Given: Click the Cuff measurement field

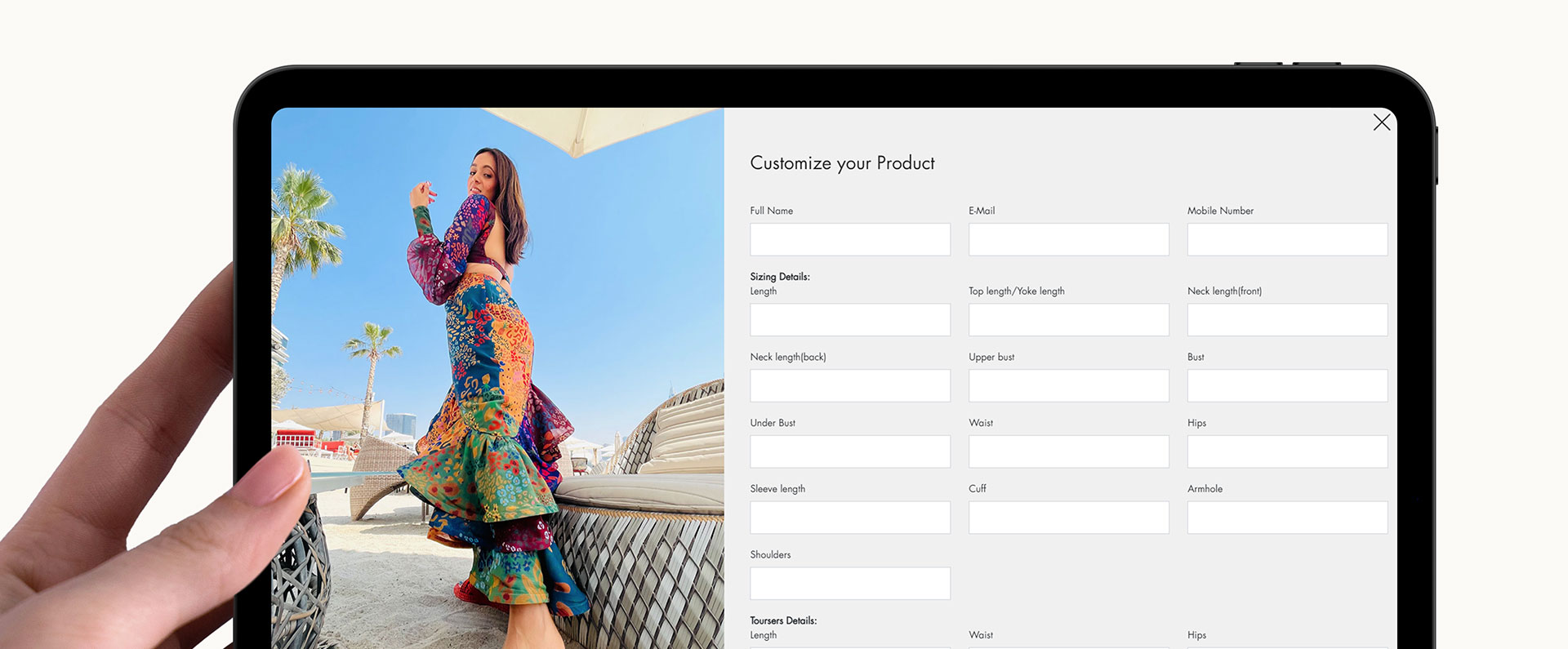Looking at the screenshot, I should [1068, 518].
